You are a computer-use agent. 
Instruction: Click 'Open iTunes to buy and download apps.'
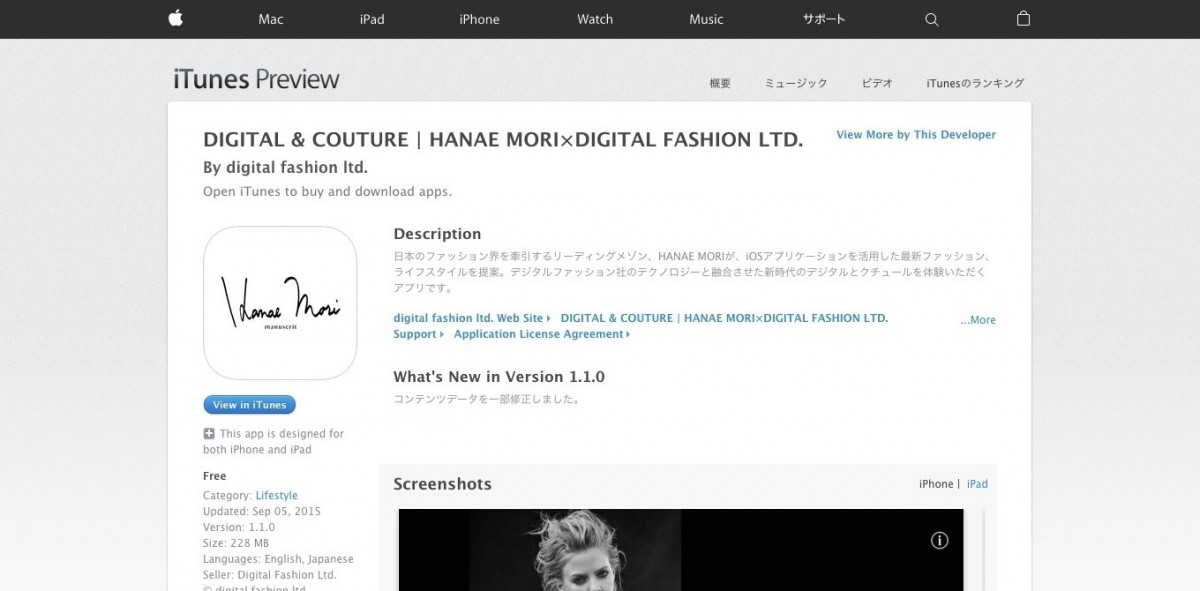[x=328, y=191]
